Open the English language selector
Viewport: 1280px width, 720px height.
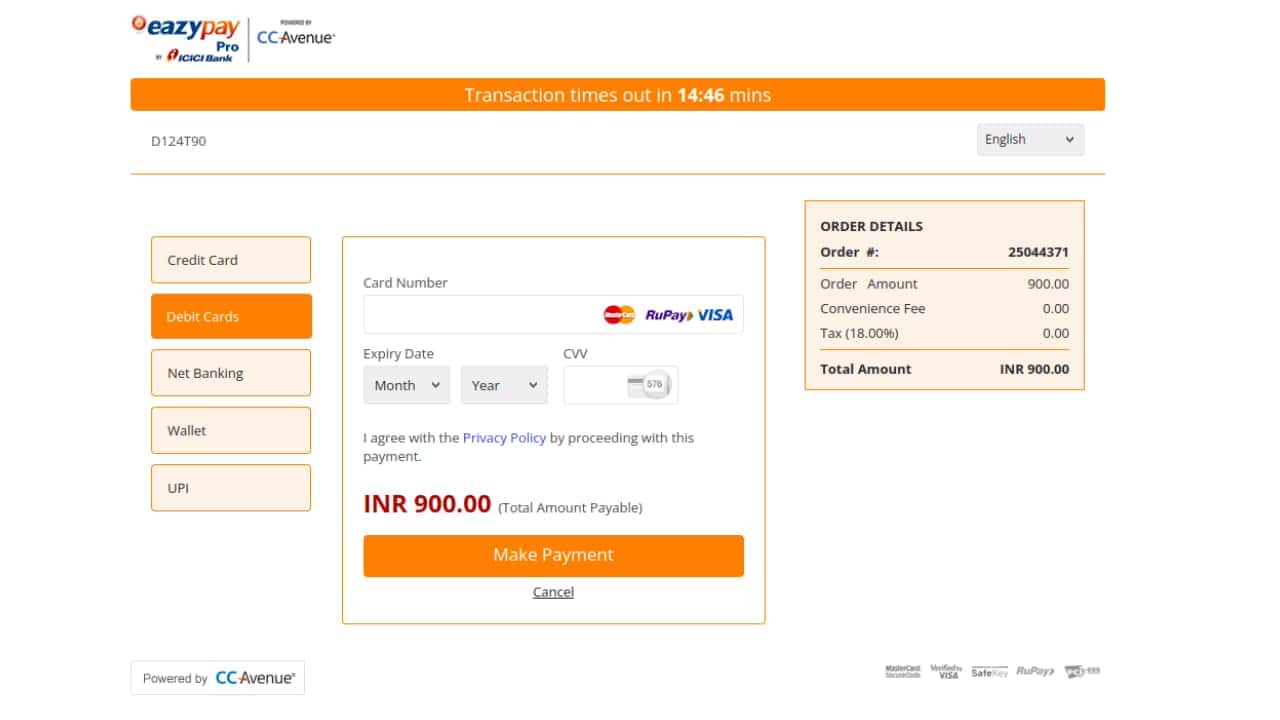[x=1030, y=139]
